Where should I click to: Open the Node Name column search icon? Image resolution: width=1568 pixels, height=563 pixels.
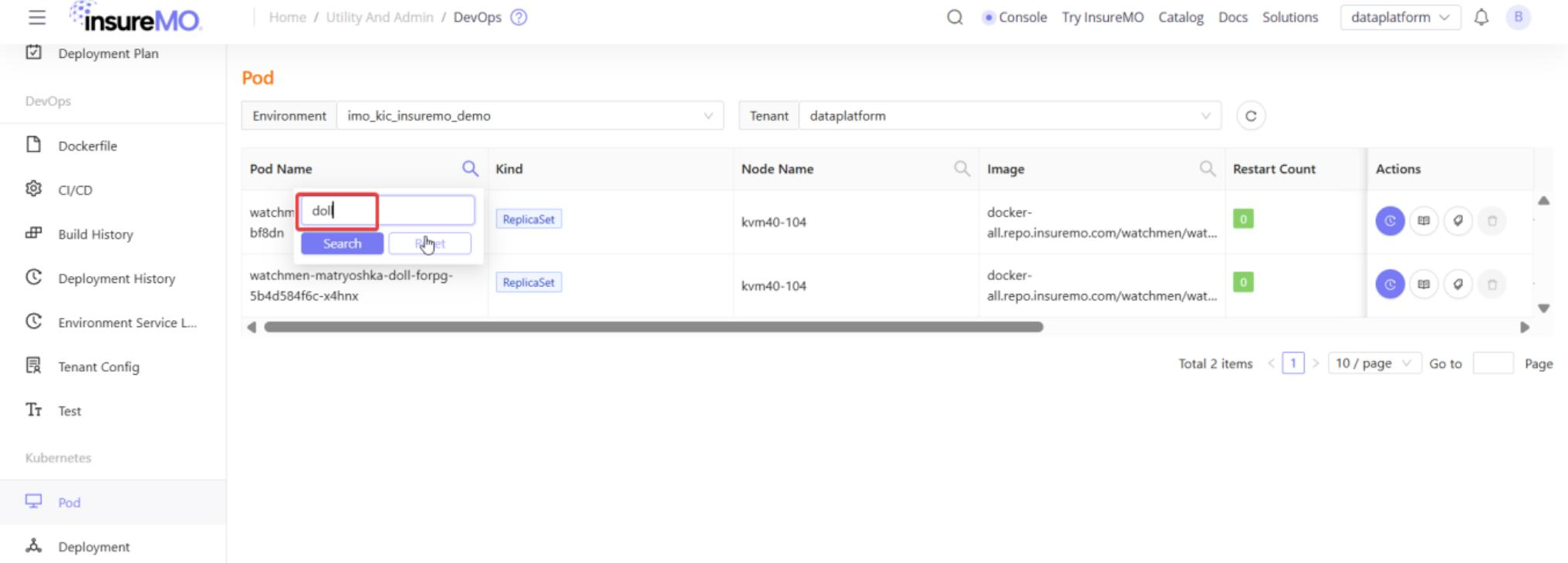tap(961, 168)
